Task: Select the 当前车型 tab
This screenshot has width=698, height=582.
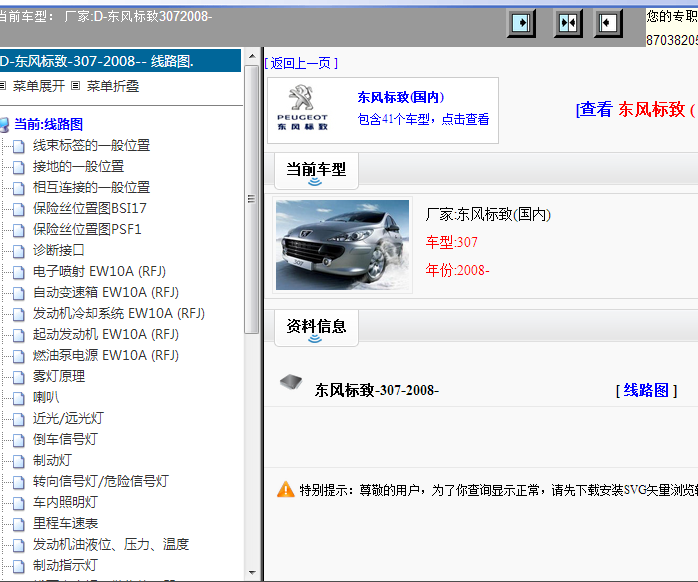Action: click(316, 171)
